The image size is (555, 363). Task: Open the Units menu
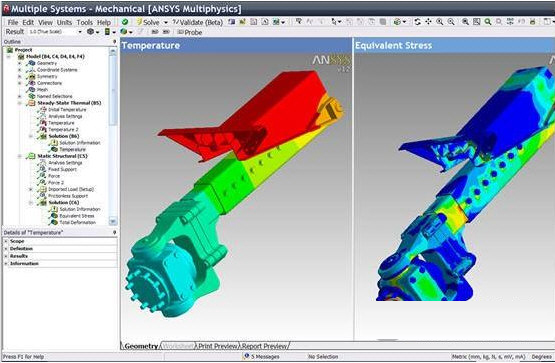click(x=64, y=22)
